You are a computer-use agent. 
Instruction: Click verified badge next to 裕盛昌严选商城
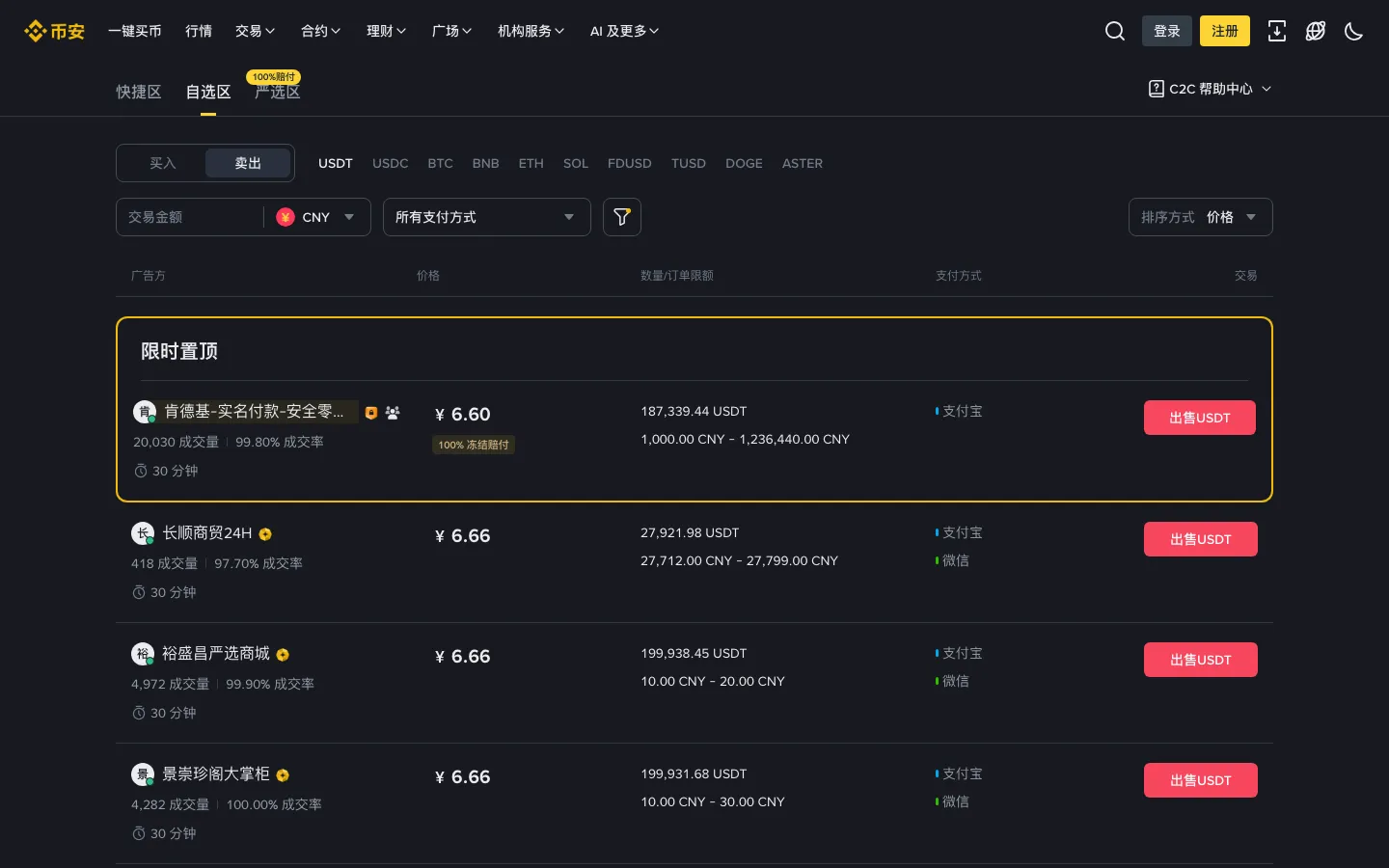point(283,655)
